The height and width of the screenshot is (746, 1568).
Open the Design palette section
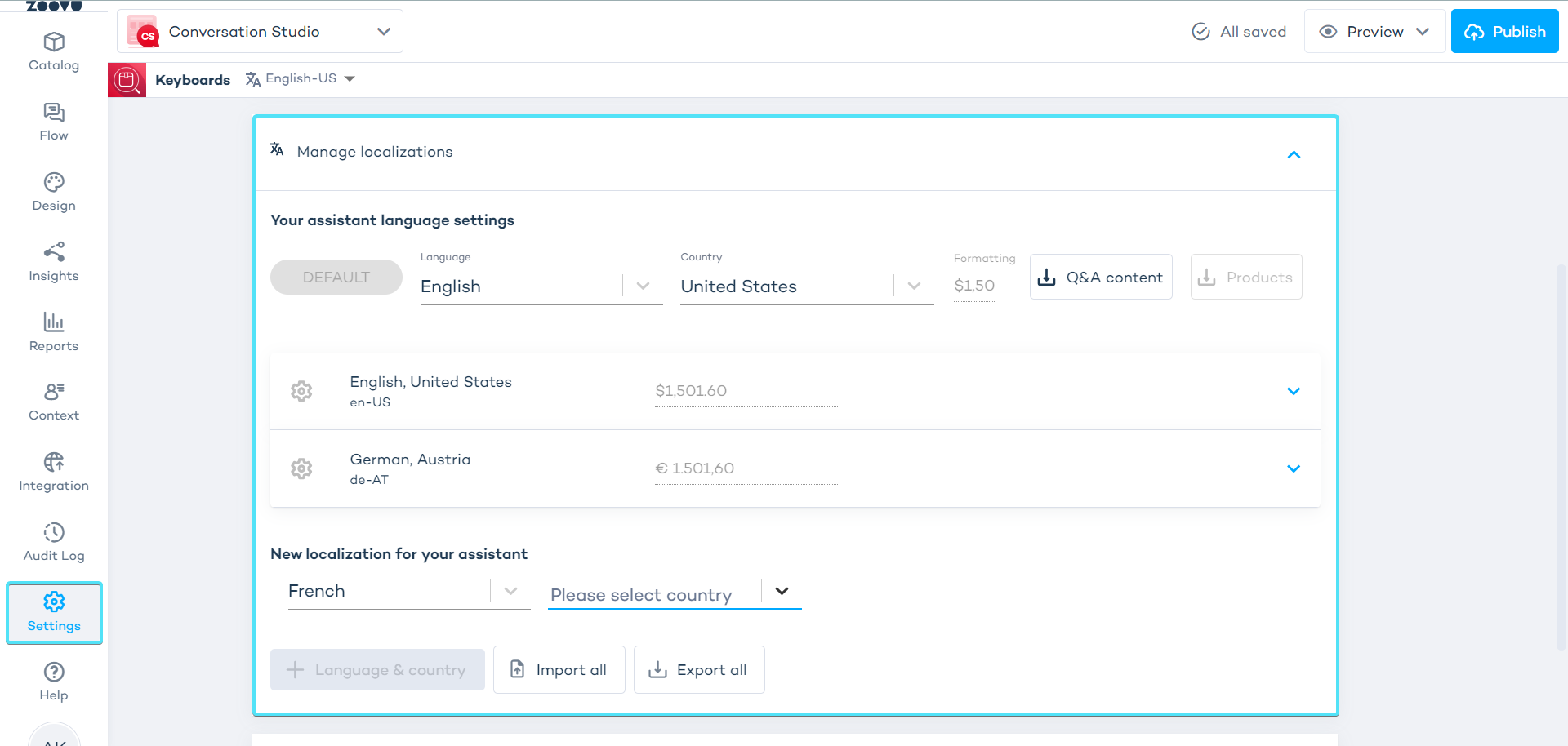coord(54,192)
